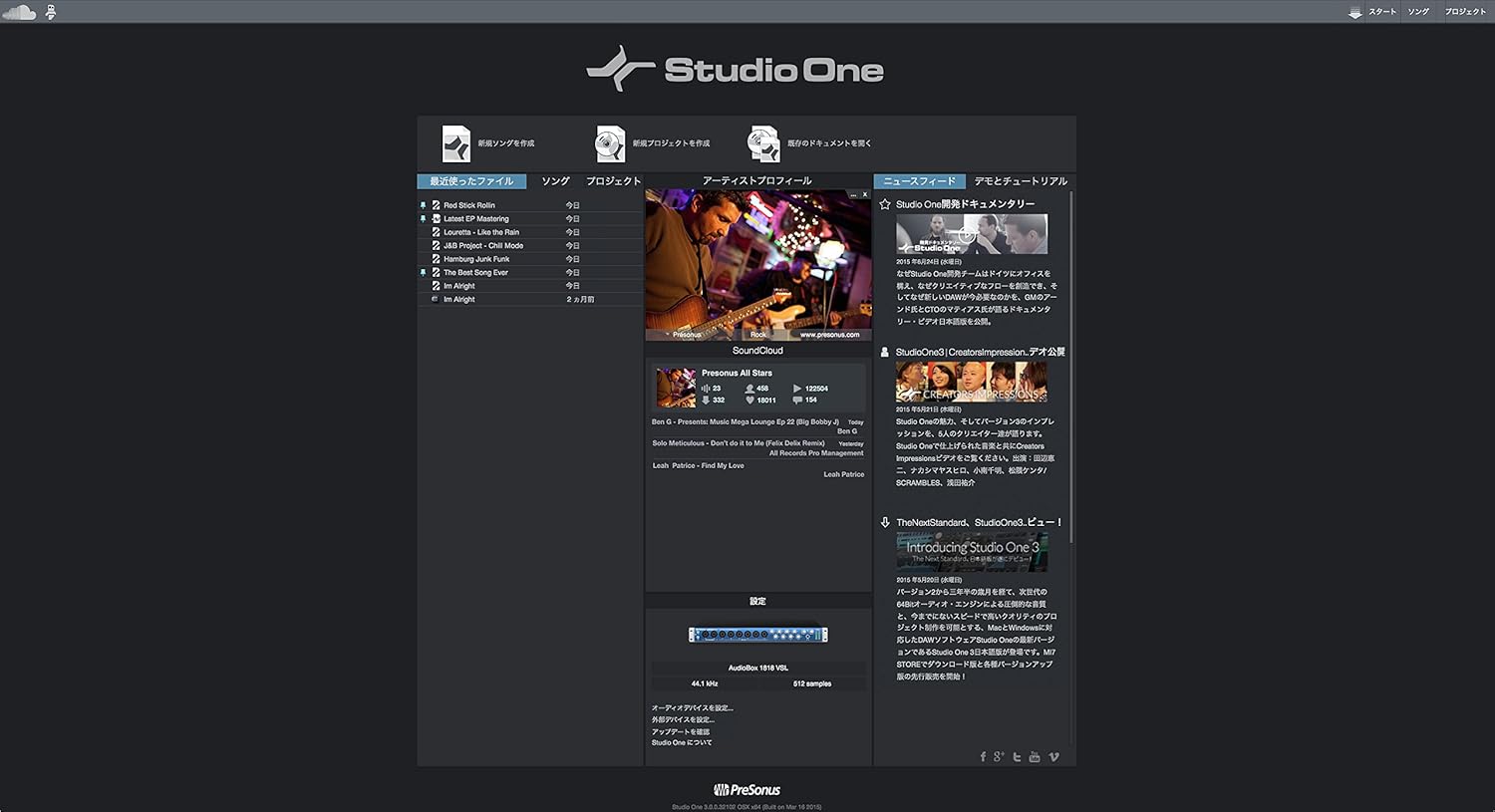Open www.presonus.com link under artist photo
1495x812 pixels.
[829, 335]
